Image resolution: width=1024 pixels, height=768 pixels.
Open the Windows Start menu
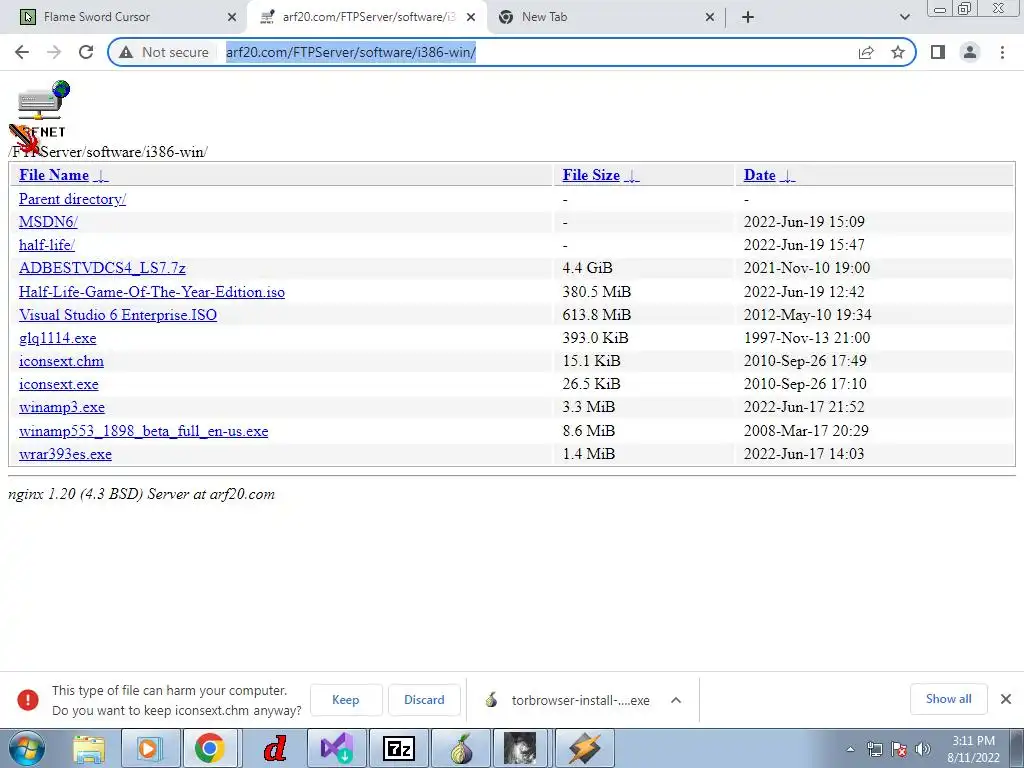[26, 749]
